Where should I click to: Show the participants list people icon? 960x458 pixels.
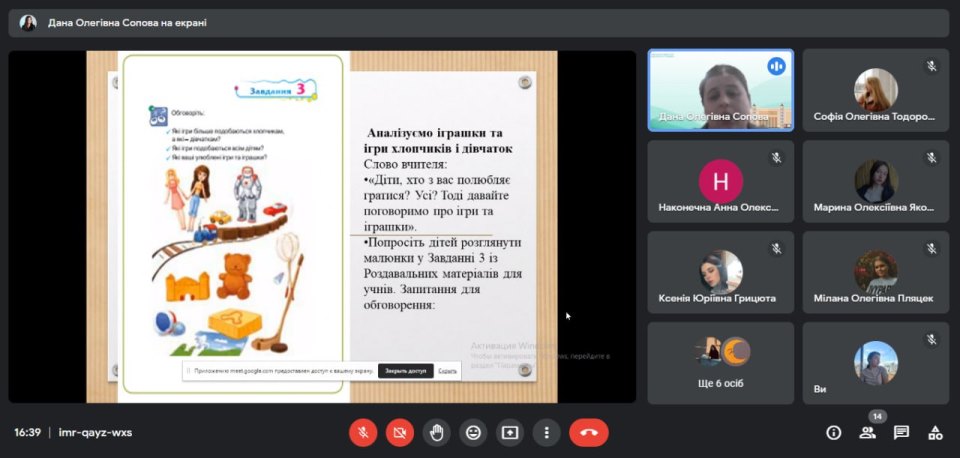tap(867, 433)
